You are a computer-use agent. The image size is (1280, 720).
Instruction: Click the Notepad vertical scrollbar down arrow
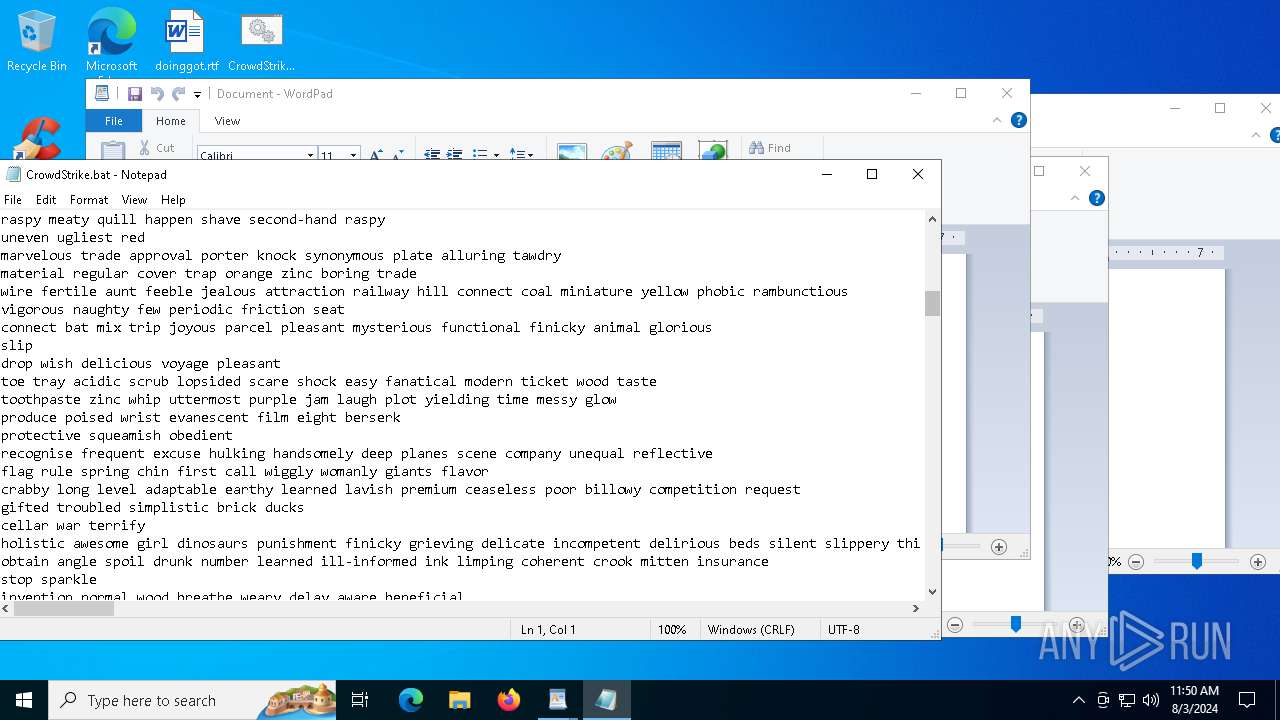click(932, 591)
